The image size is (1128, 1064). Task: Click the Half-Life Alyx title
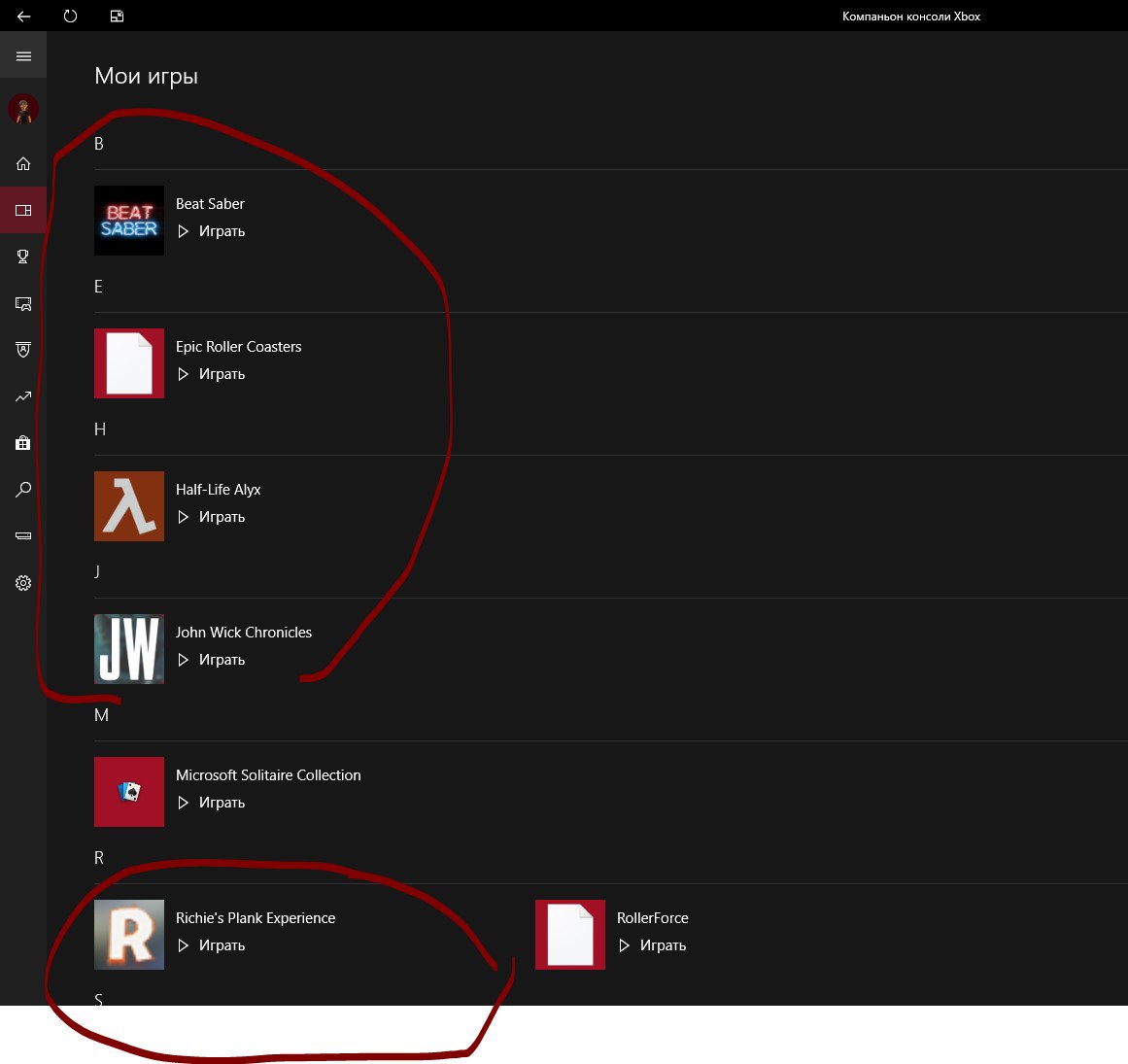[x=218, y=489]
